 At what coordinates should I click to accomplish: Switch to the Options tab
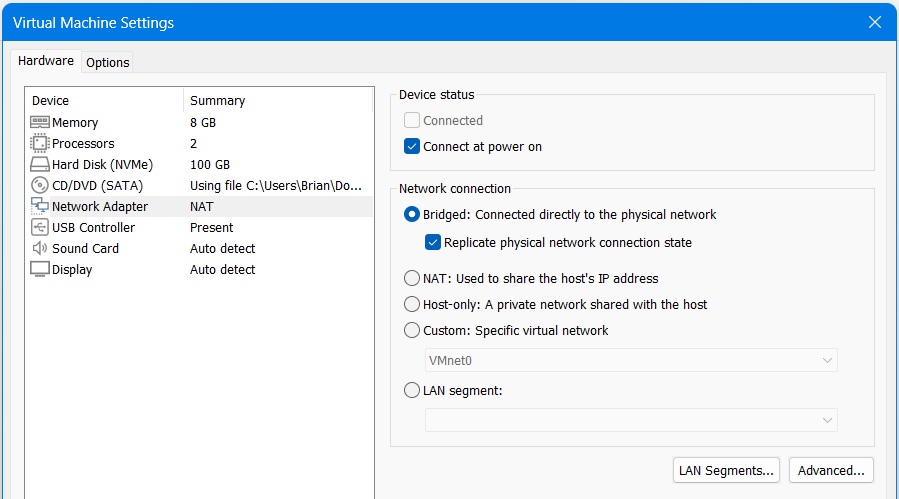(108, 62)
